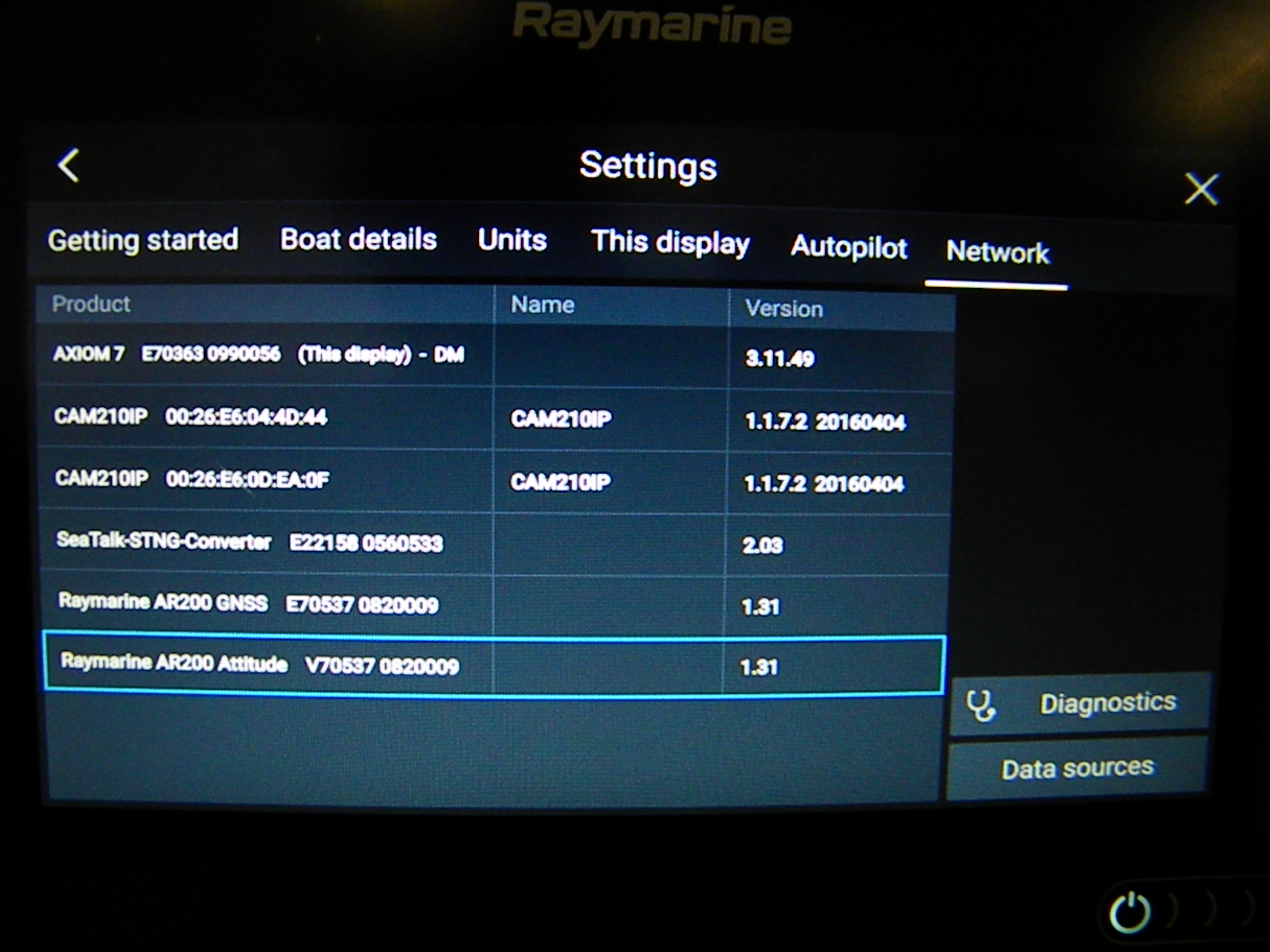Tap the X to close Settings
Image resolution: width=1270 pixels, height=952 pixels.
point(1201,189)
